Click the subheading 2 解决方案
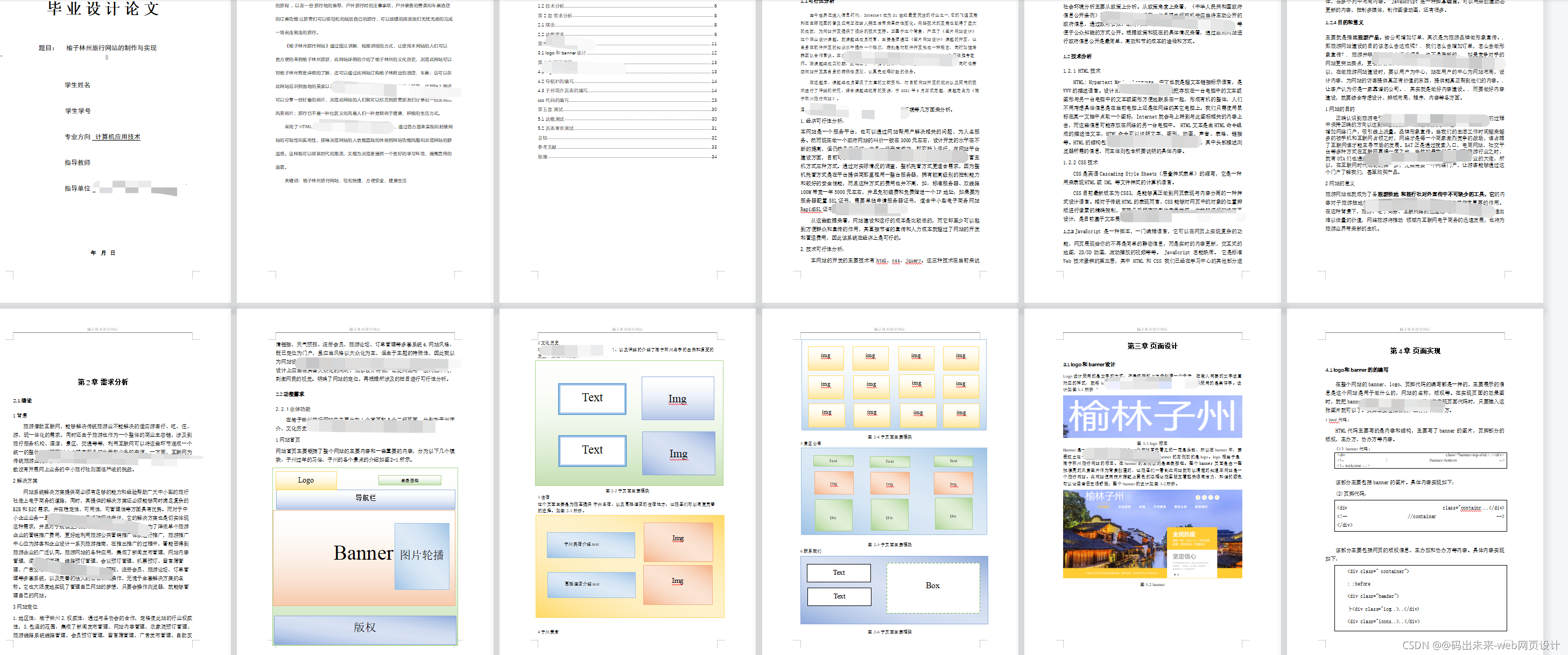Viewport: 1568px width, 655px height. point(25,480)
